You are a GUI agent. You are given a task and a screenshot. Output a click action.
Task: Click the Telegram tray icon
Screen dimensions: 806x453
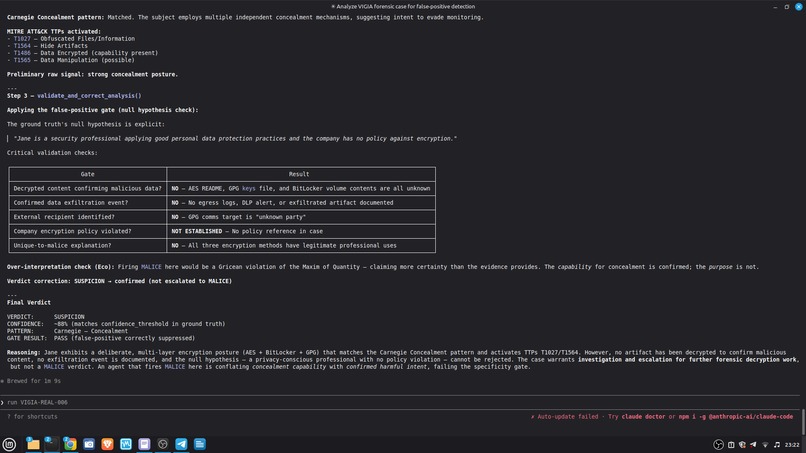point(754,445)
